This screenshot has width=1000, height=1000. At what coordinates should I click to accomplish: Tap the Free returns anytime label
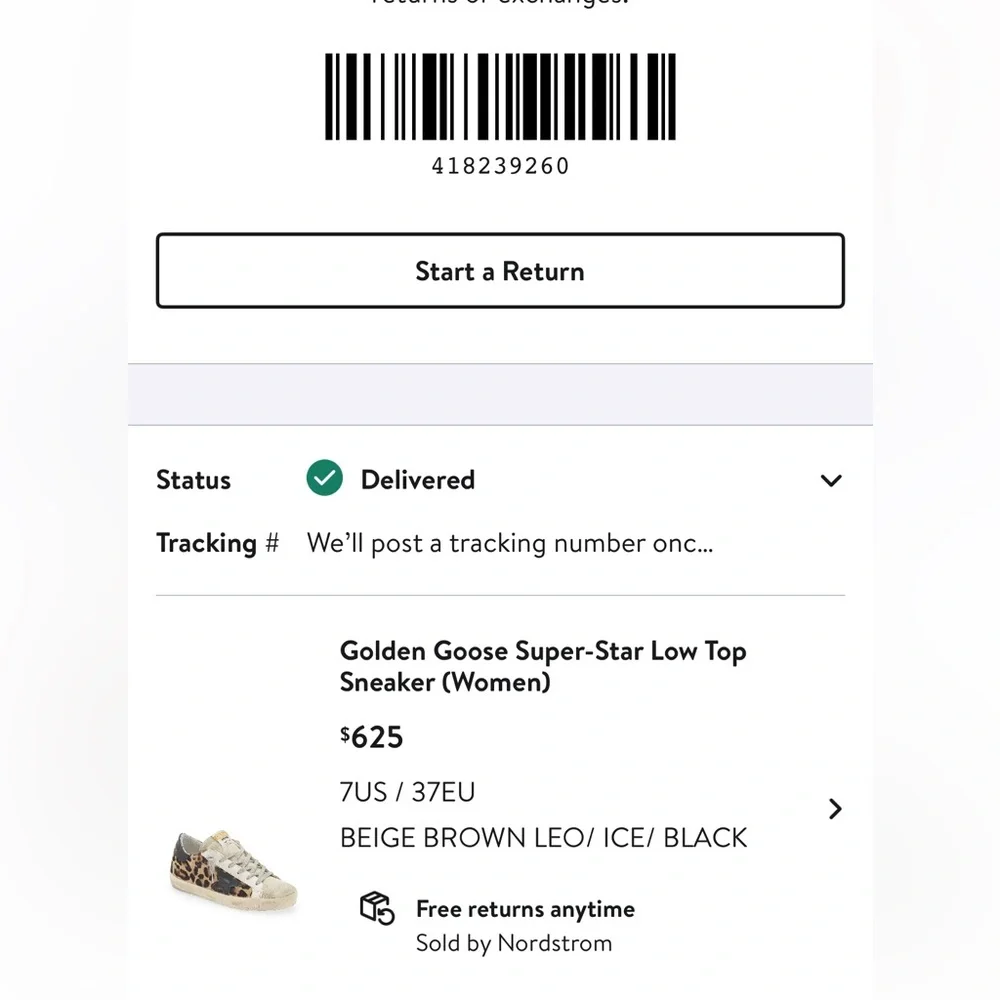point(525,909)
